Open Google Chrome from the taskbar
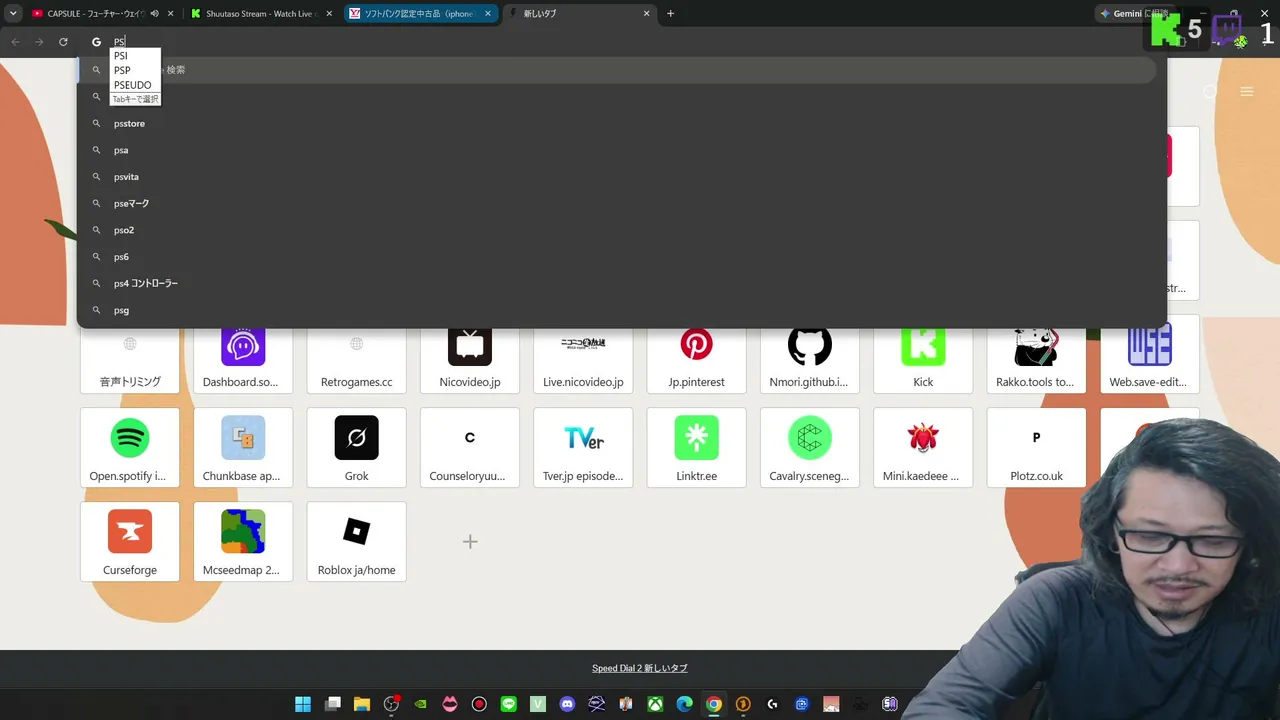The image size is (1280, 720). [x=713, y=704]
